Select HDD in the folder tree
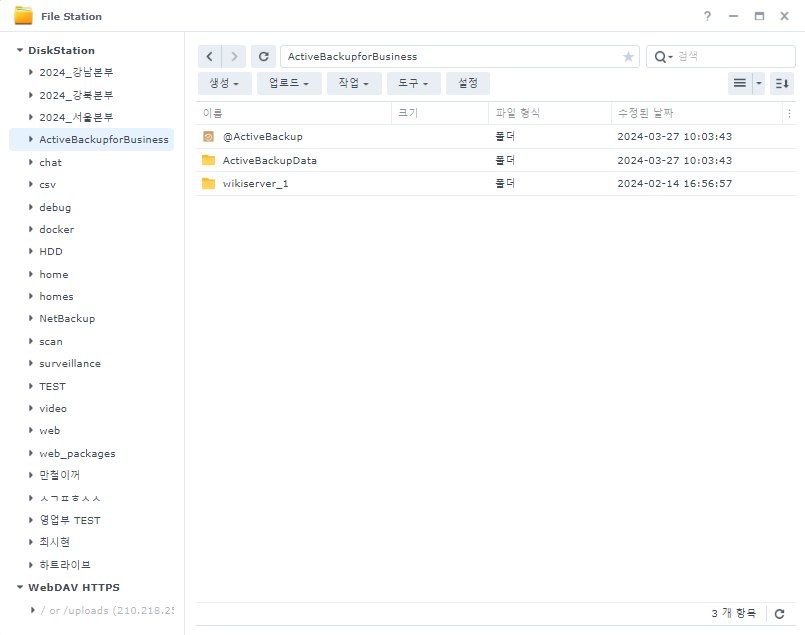 [x=51, y=252]
